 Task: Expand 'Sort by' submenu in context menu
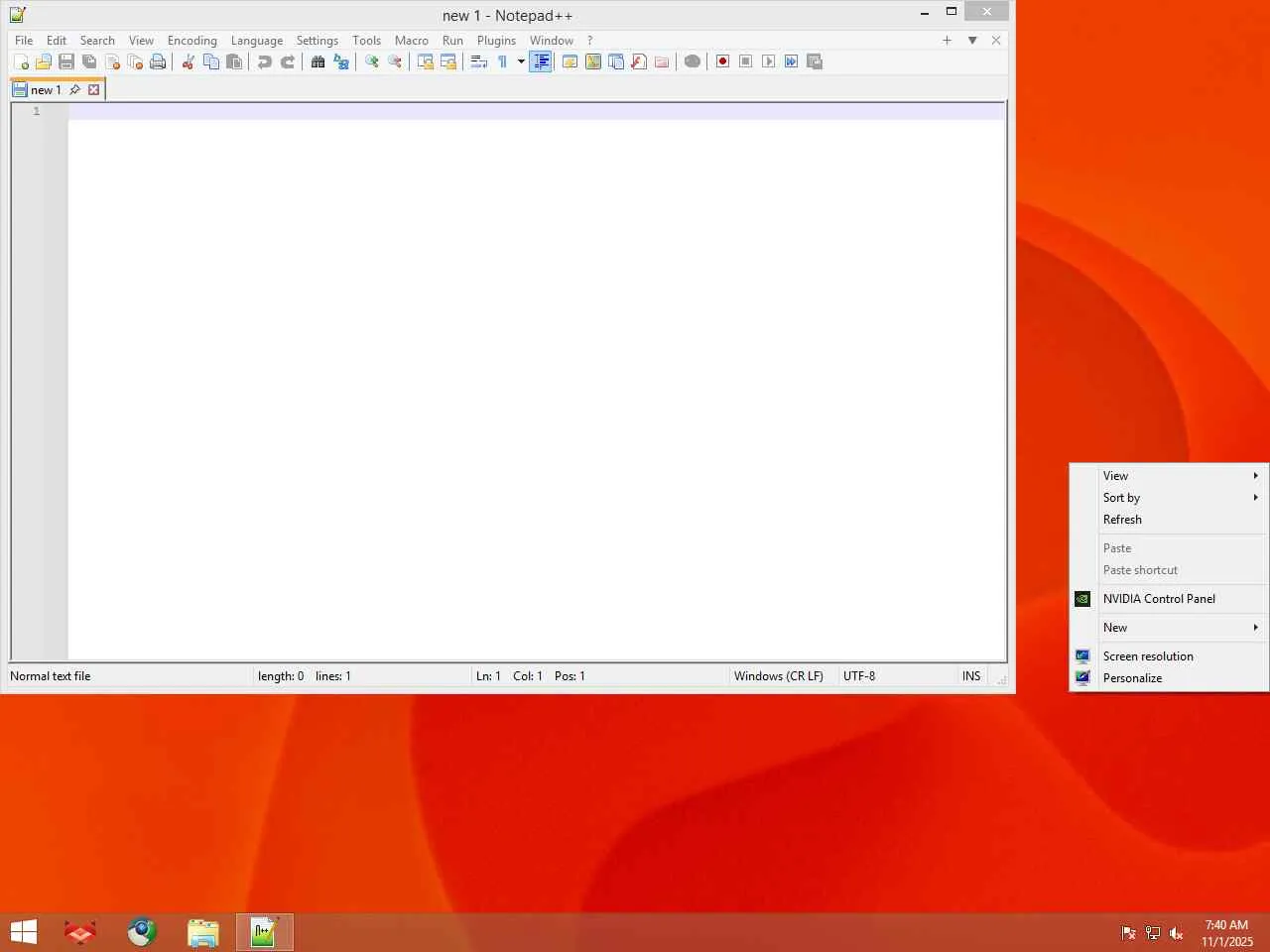pyautogui.click(x=1169, y=498)
